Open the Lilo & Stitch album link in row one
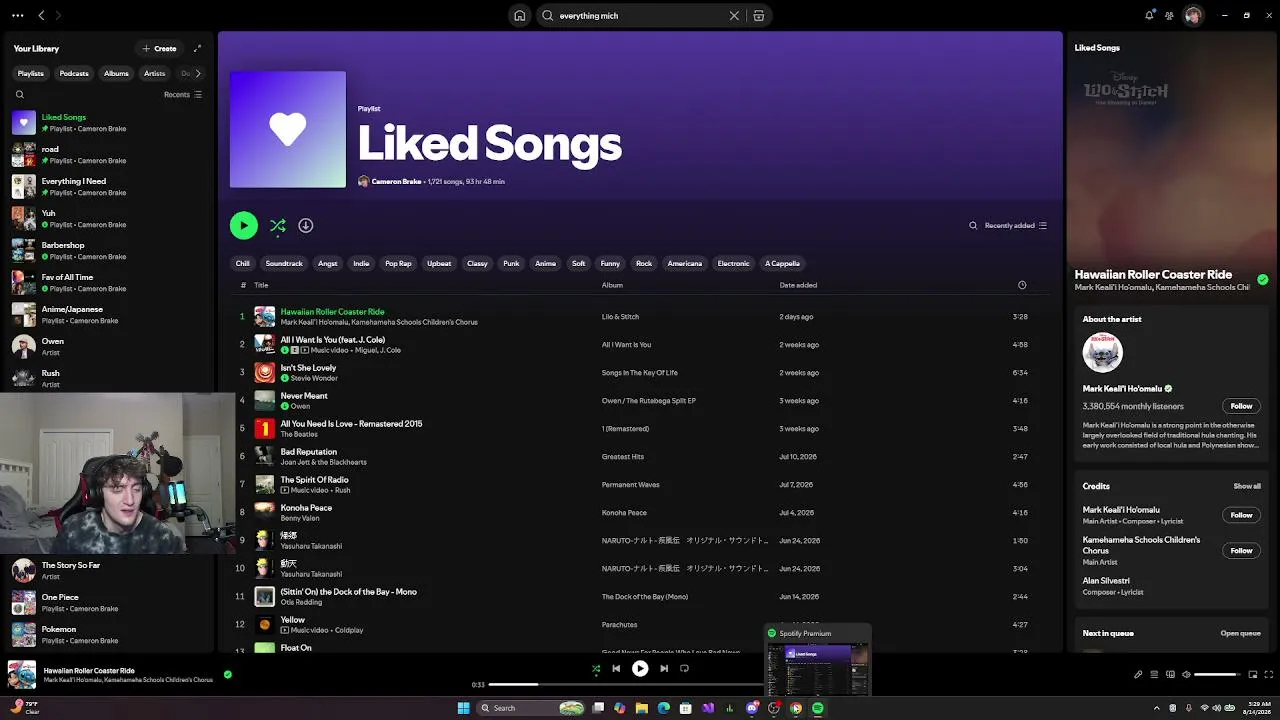 tap(620, 317)
